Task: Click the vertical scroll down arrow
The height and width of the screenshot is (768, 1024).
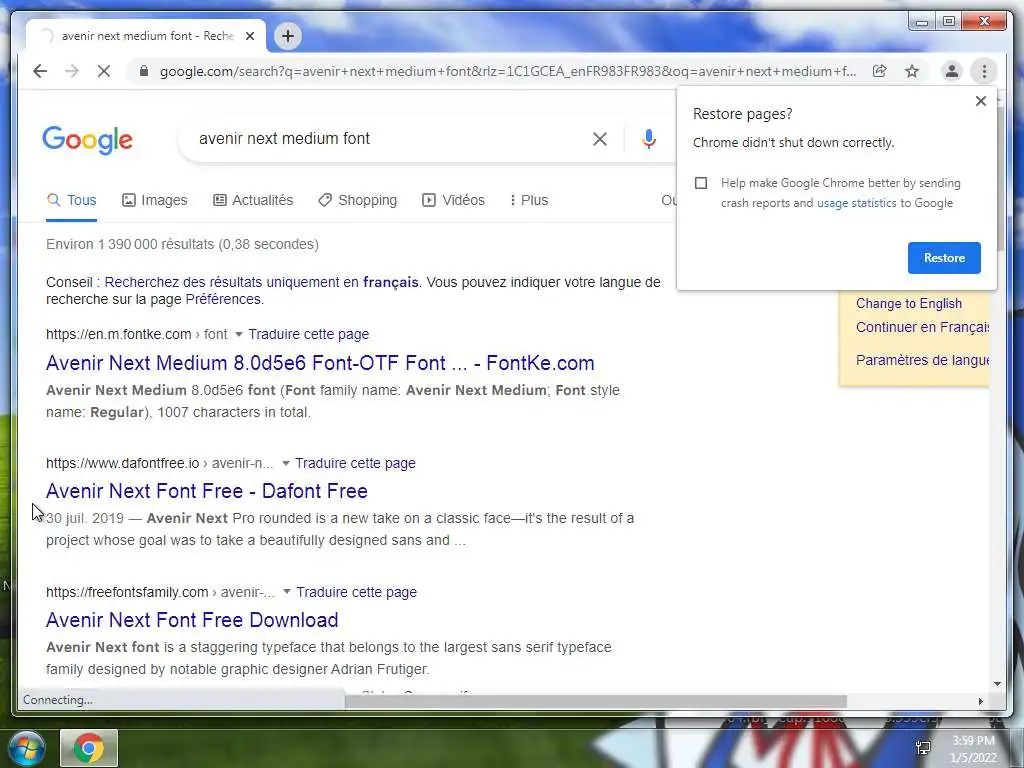Action: [997, 684]
